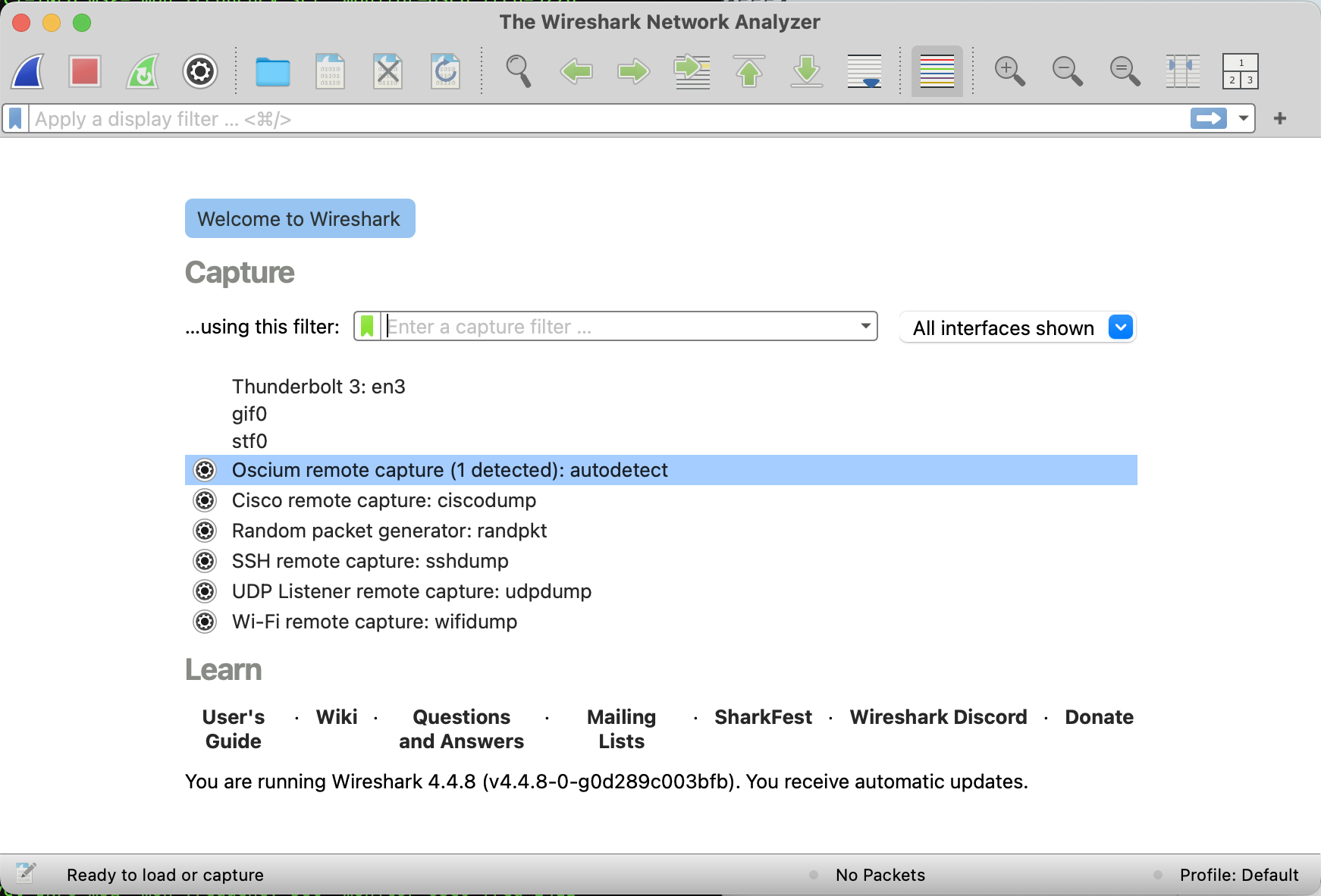Open Questions and Answers link

[462, 729]
